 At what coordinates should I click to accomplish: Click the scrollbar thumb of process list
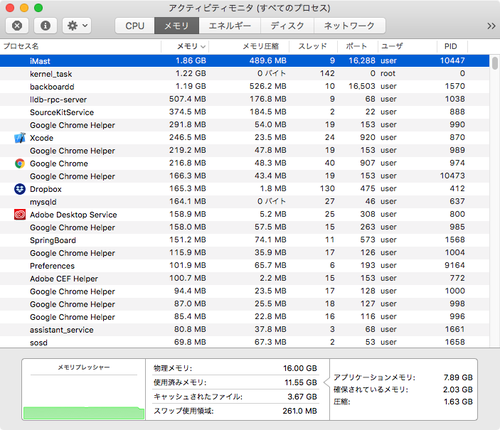coord(495,63)
